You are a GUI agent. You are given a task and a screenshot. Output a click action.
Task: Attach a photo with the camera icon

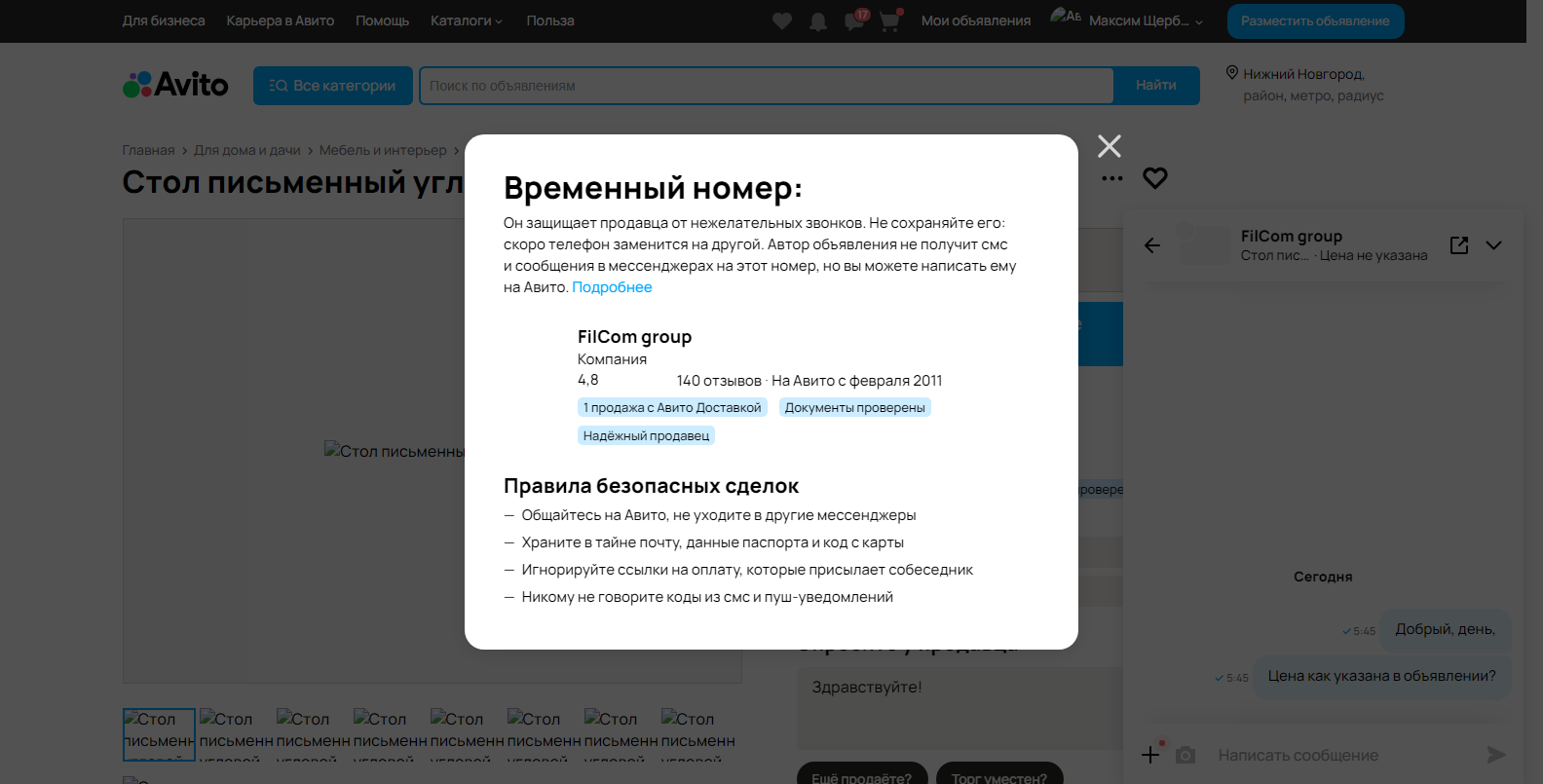pos(1185,755)
